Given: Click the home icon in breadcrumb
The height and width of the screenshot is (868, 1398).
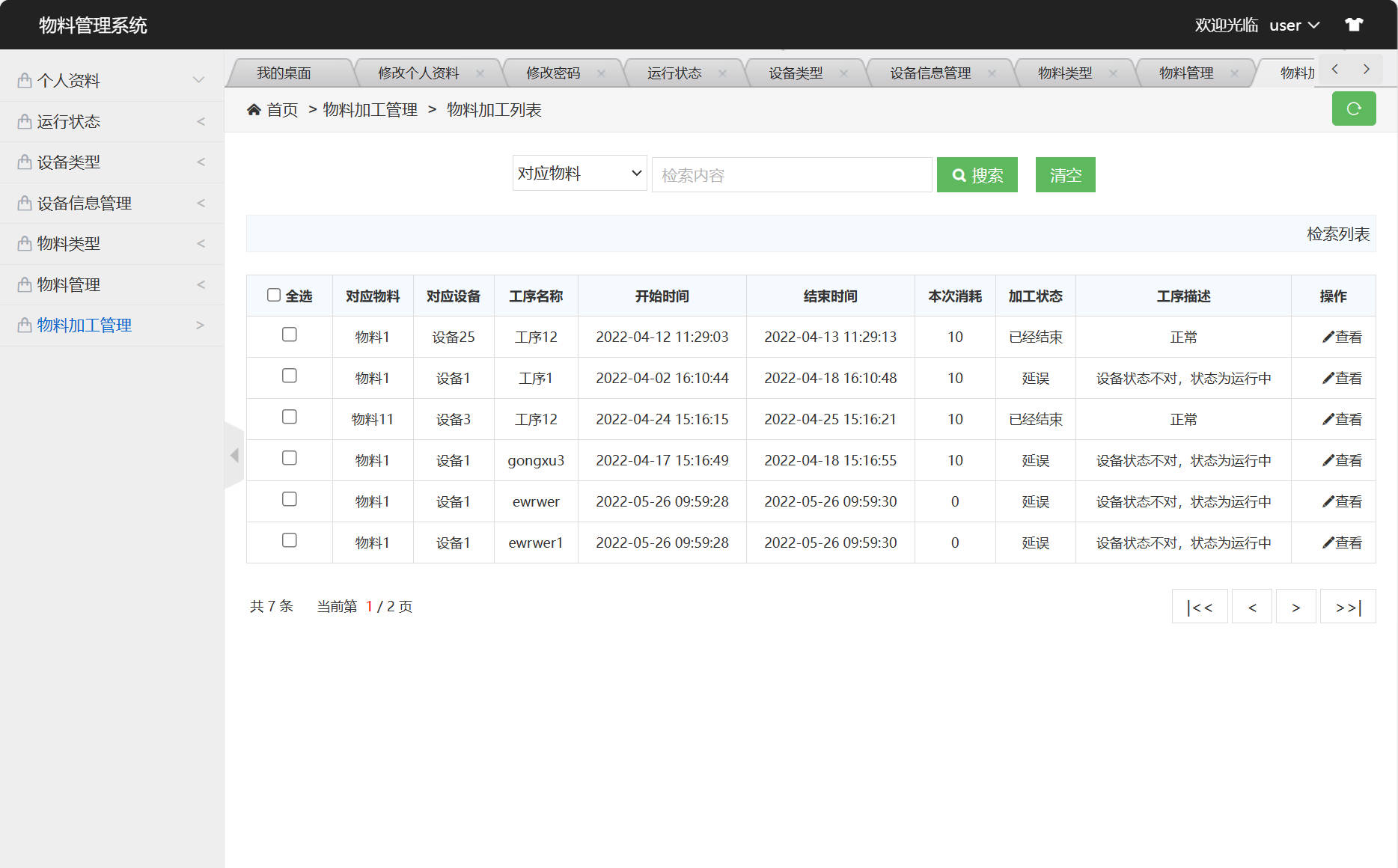Looking at the screenshot, I should point(254,109).
